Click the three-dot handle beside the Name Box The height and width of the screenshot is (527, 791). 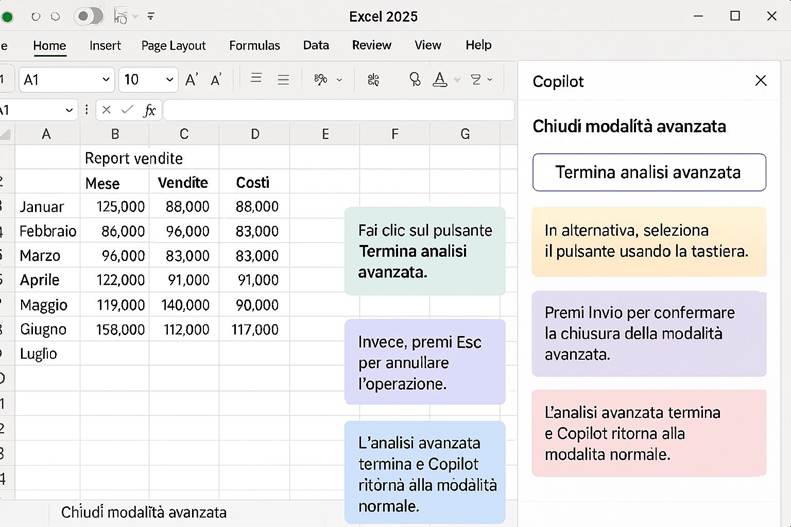[87, 110]
